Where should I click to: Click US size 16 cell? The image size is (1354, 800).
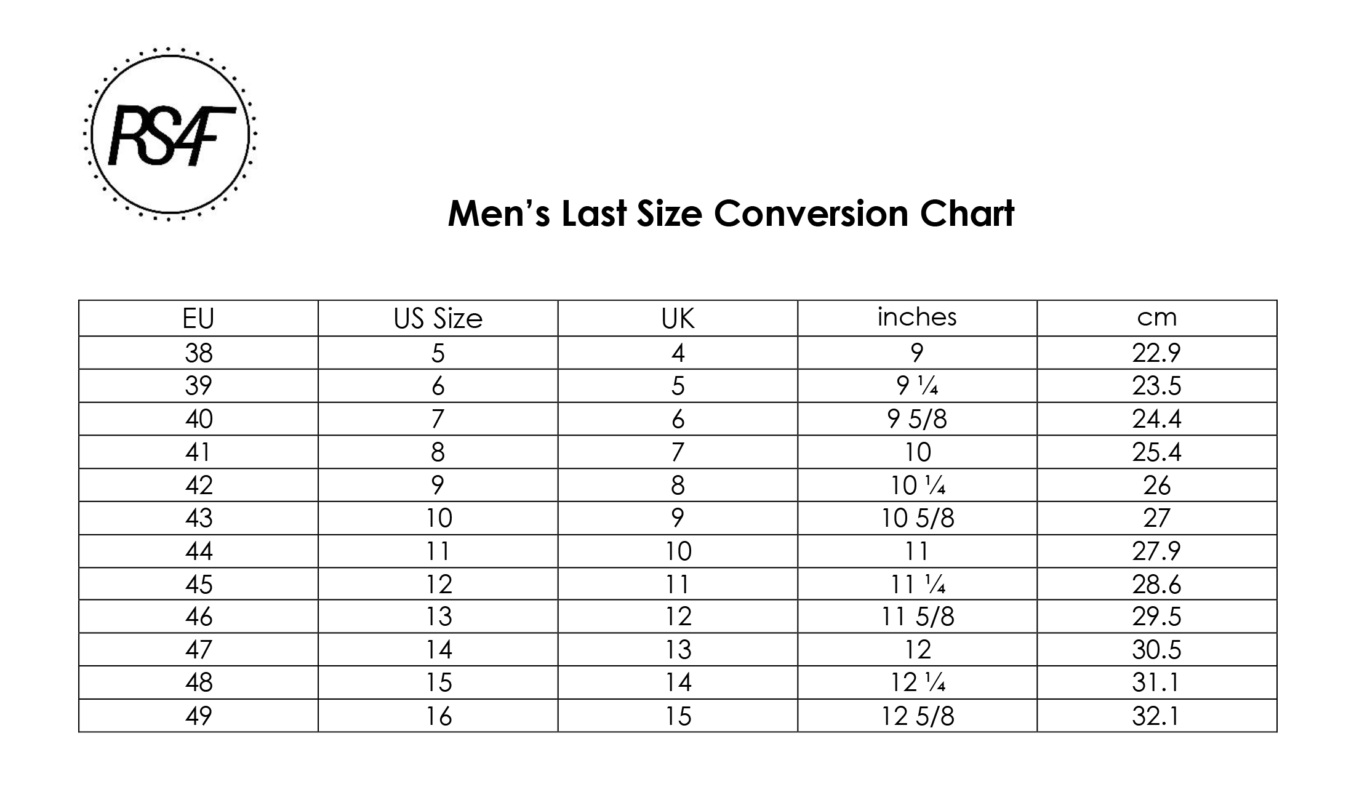pyautogui.click(x=438, y=716)
